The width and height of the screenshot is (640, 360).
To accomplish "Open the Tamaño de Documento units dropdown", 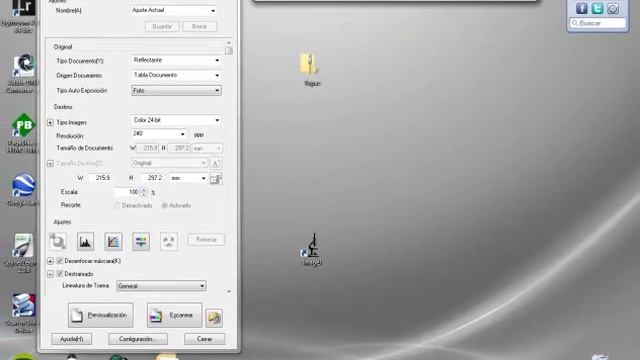I will pyautogui.click(x=207, y=149).
